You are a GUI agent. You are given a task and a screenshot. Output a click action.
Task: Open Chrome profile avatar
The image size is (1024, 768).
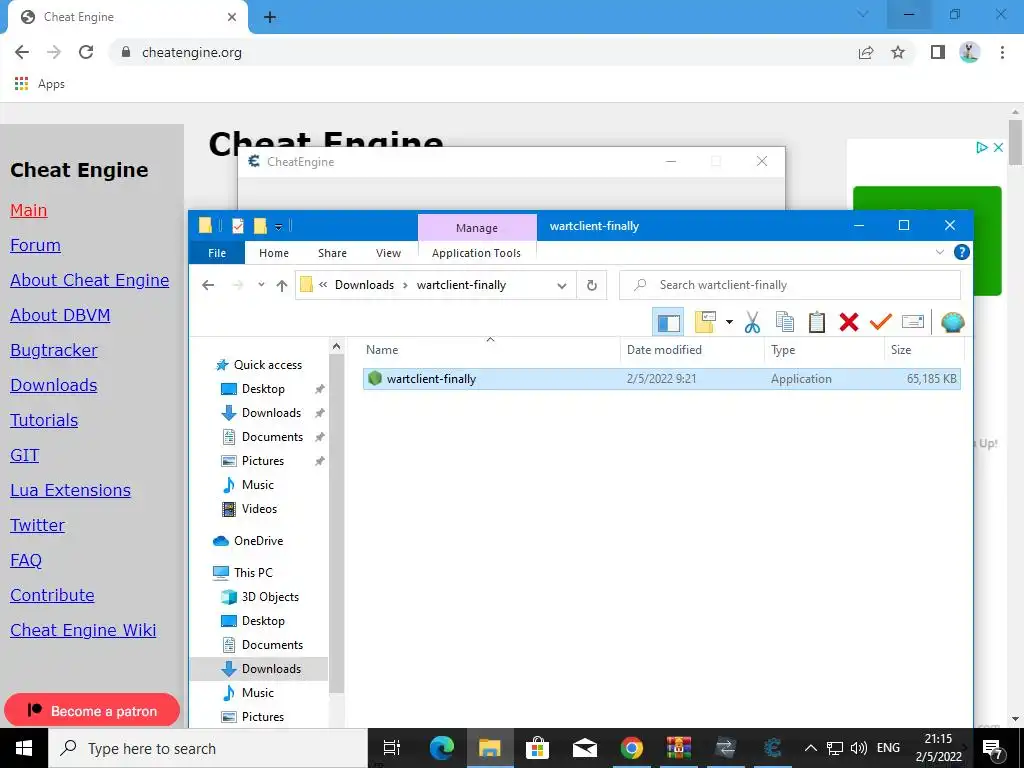coord(970,52)
